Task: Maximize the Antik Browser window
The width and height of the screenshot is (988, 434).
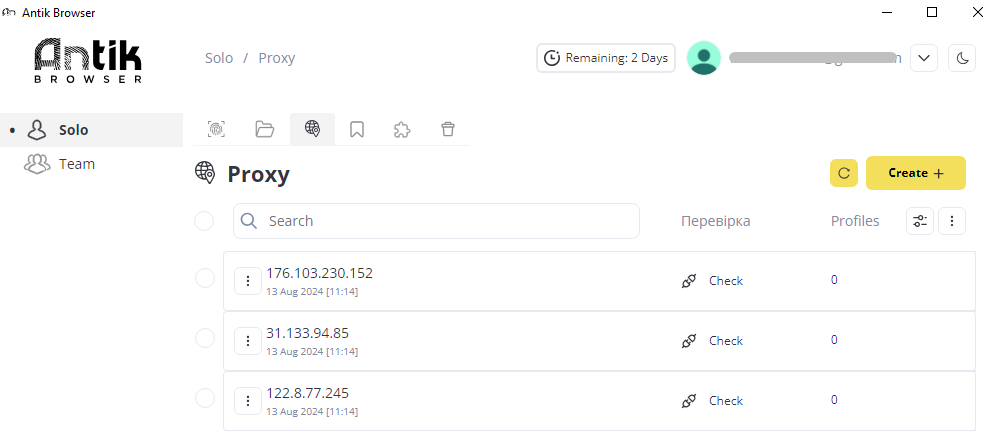Action: [932, 12]
